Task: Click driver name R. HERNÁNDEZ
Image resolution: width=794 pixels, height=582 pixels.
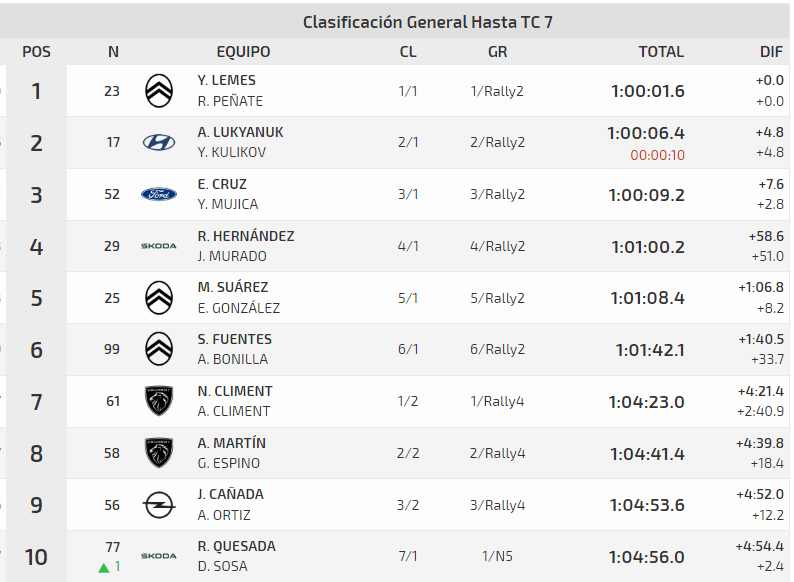Action: click(x=246, y=236)
